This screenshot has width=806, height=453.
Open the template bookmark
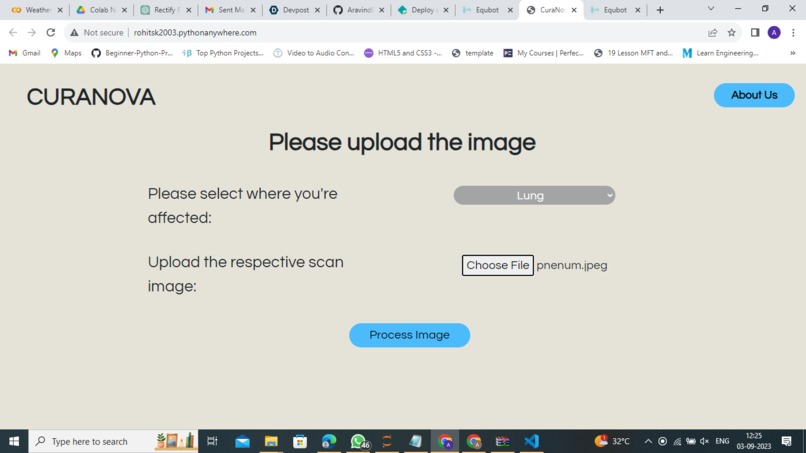(x=472, y=53)
